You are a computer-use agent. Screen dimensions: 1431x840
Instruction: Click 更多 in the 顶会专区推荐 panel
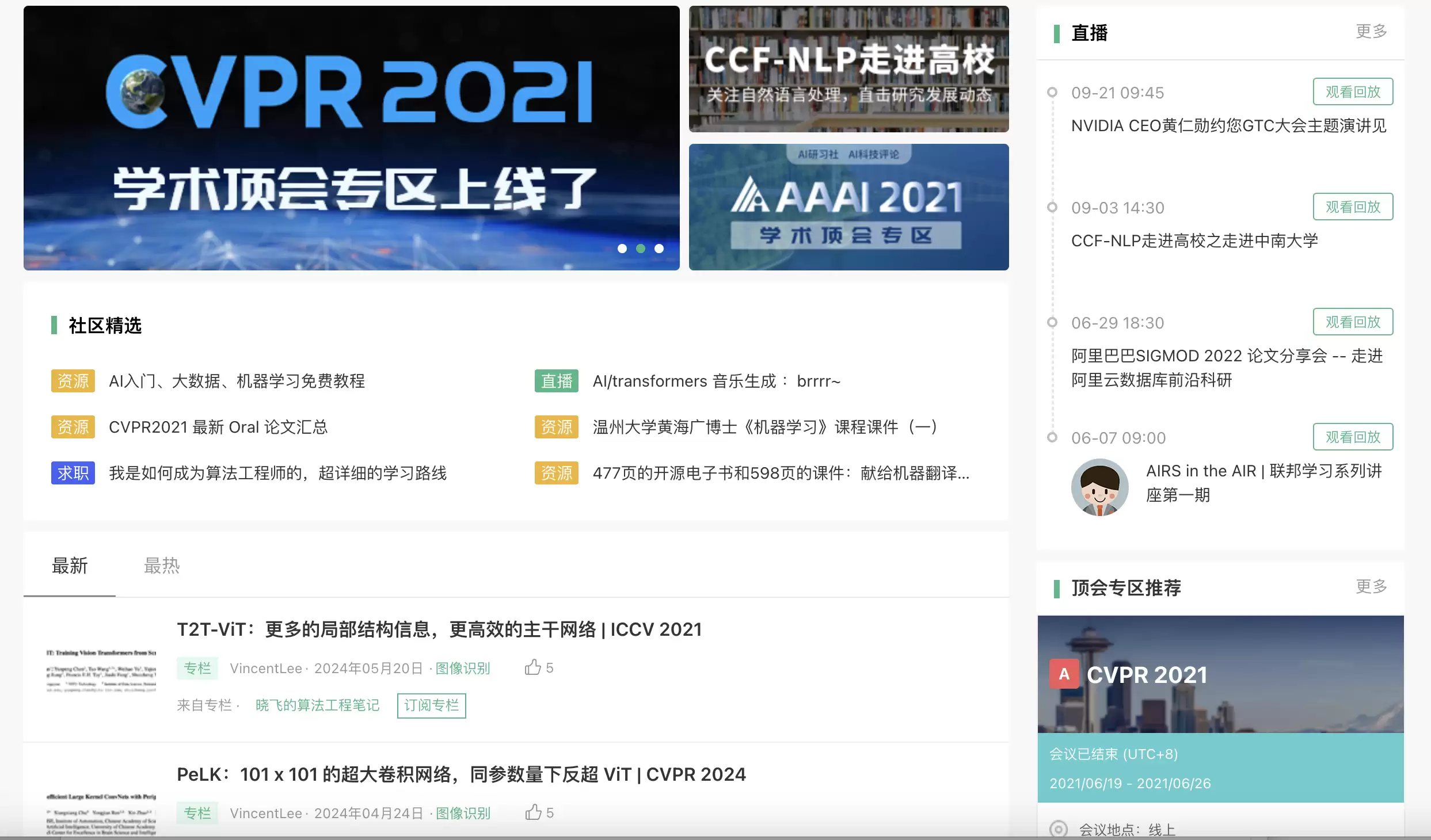[x=1371, y=586]
